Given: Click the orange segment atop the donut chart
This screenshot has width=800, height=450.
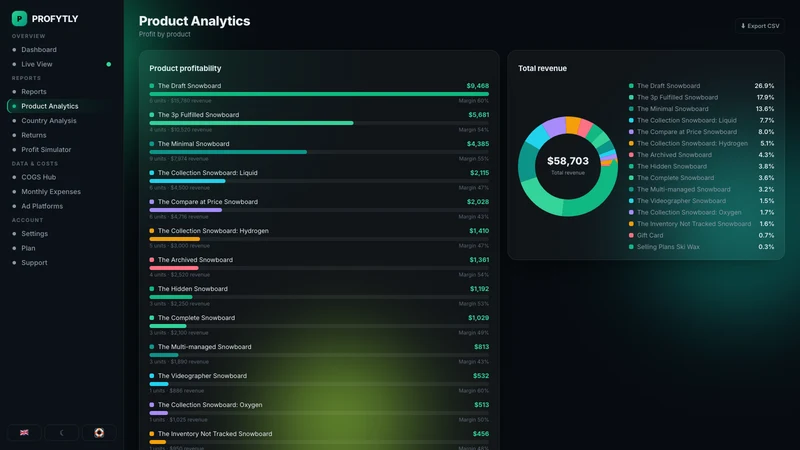Looking at the screenshot, I should click(573, 125).
